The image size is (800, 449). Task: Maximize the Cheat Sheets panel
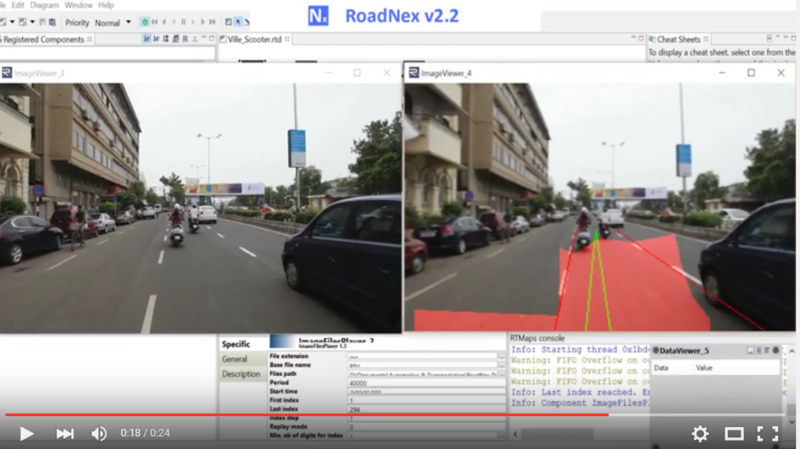pos(793,38)
